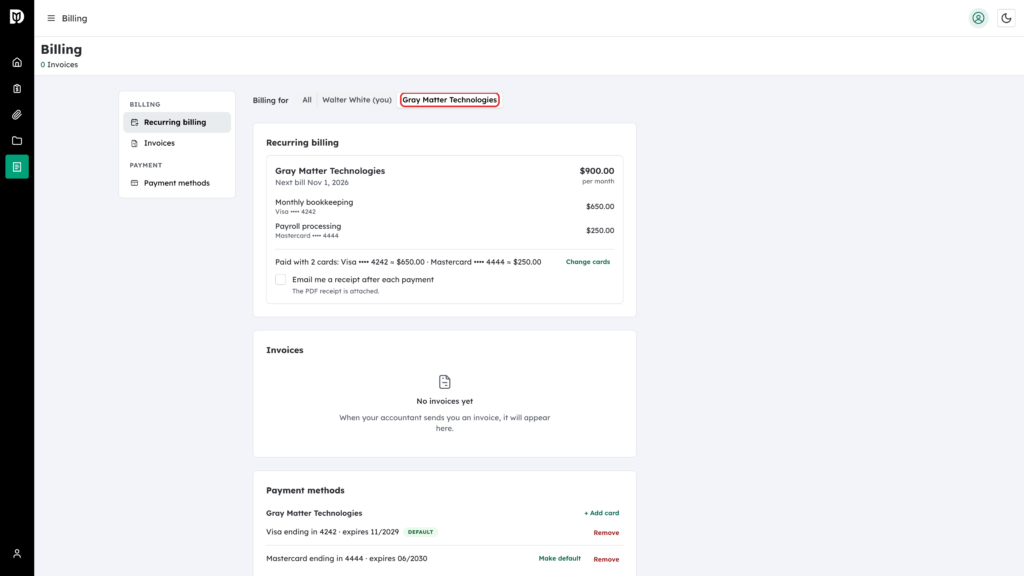Open Payment methods in side menu
Screen dimensions: 1024x576
[x=177, y=183]
